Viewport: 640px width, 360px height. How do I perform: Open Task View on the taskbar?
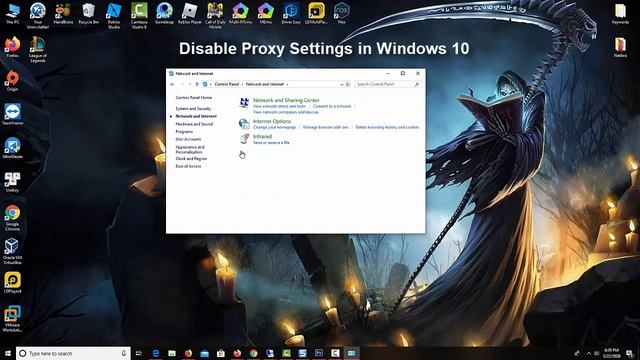[139, 353]
